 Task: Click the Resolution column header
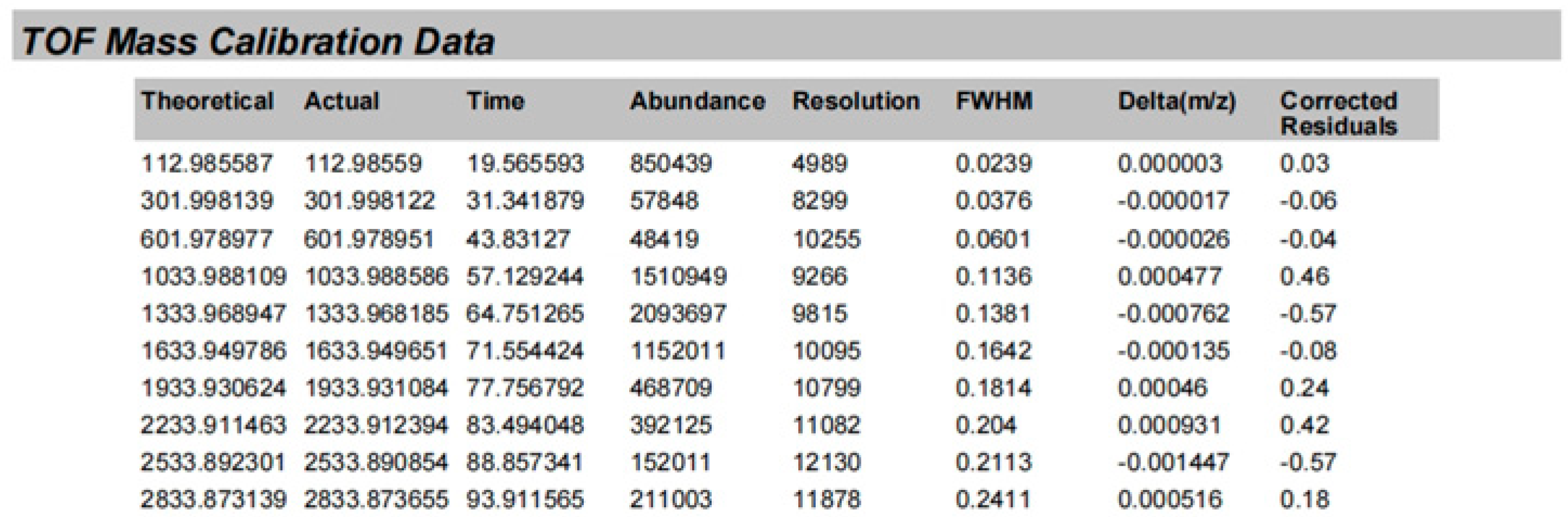pyautogui.click(x=855, y=101)
